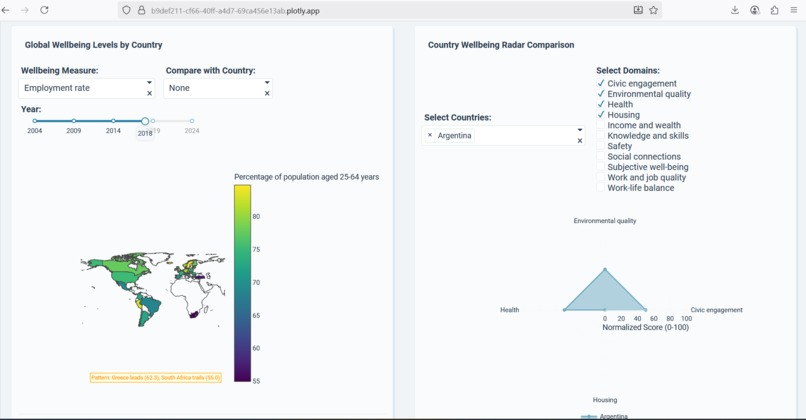Set year slider to 2024
The image size is (806, 420).
(192, 121)
